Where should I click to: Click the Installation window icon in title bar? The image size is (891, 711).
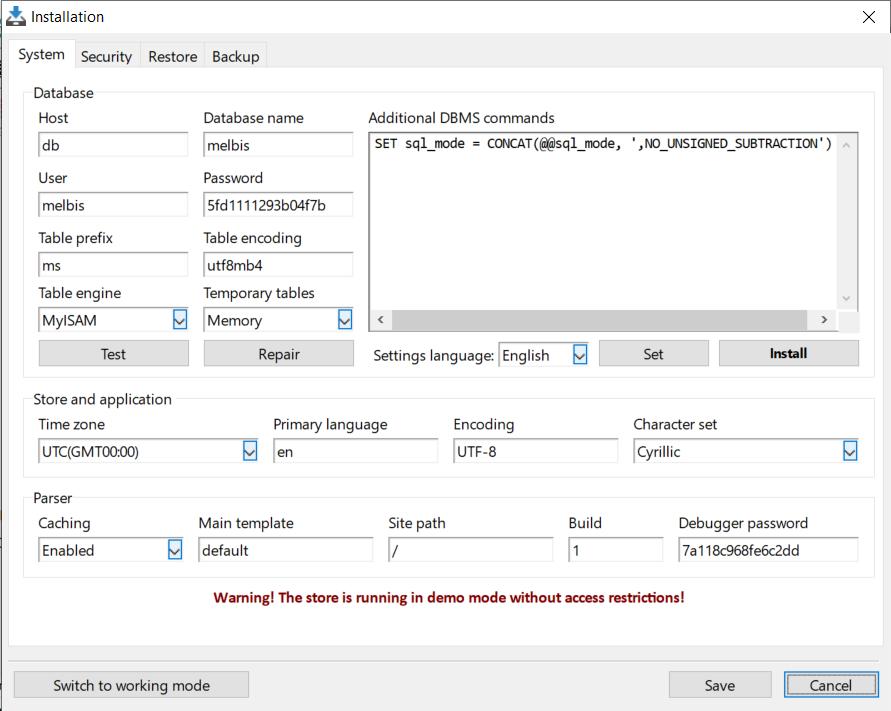click(16, 16)
